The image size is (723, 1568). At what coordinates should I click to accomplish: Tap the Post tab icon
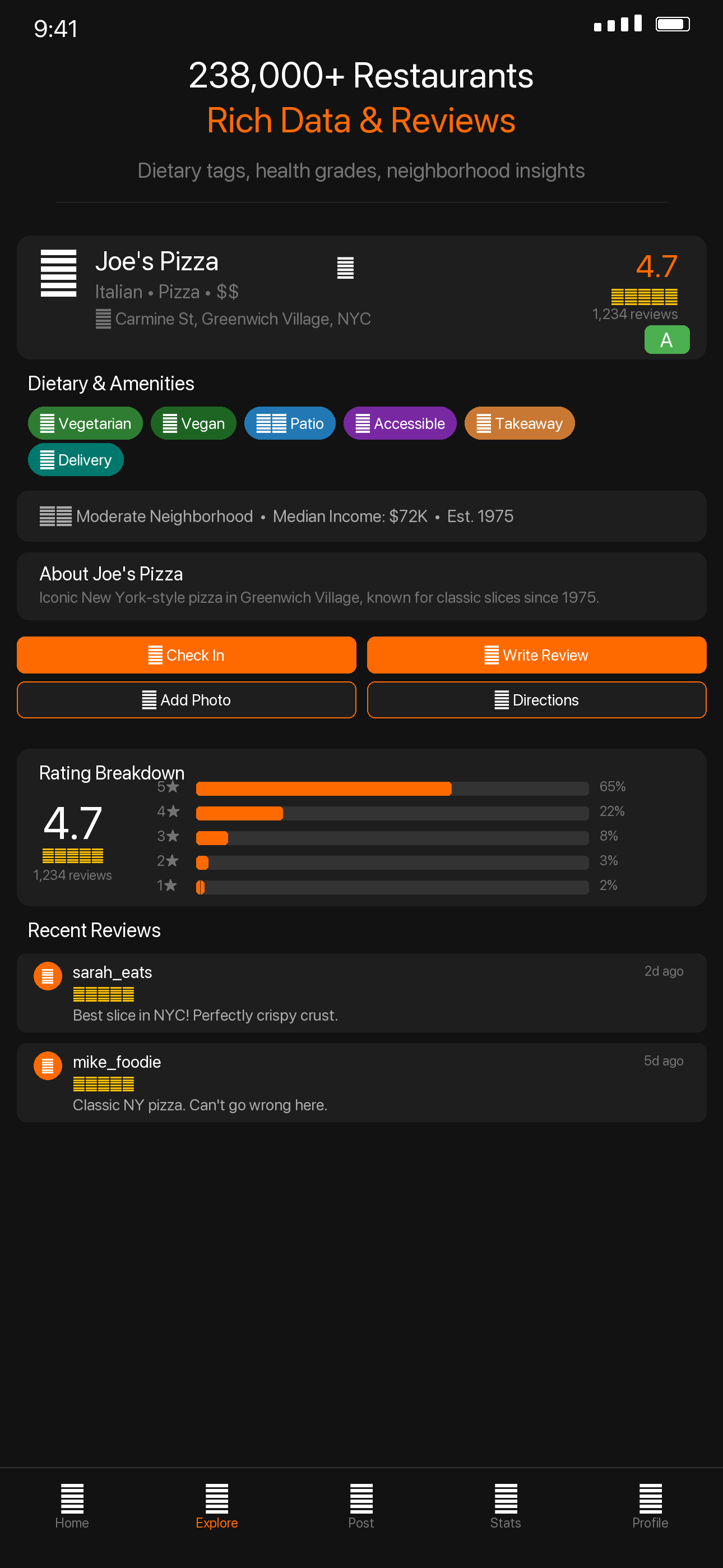pyautogui.click(x=361, y=1498)
